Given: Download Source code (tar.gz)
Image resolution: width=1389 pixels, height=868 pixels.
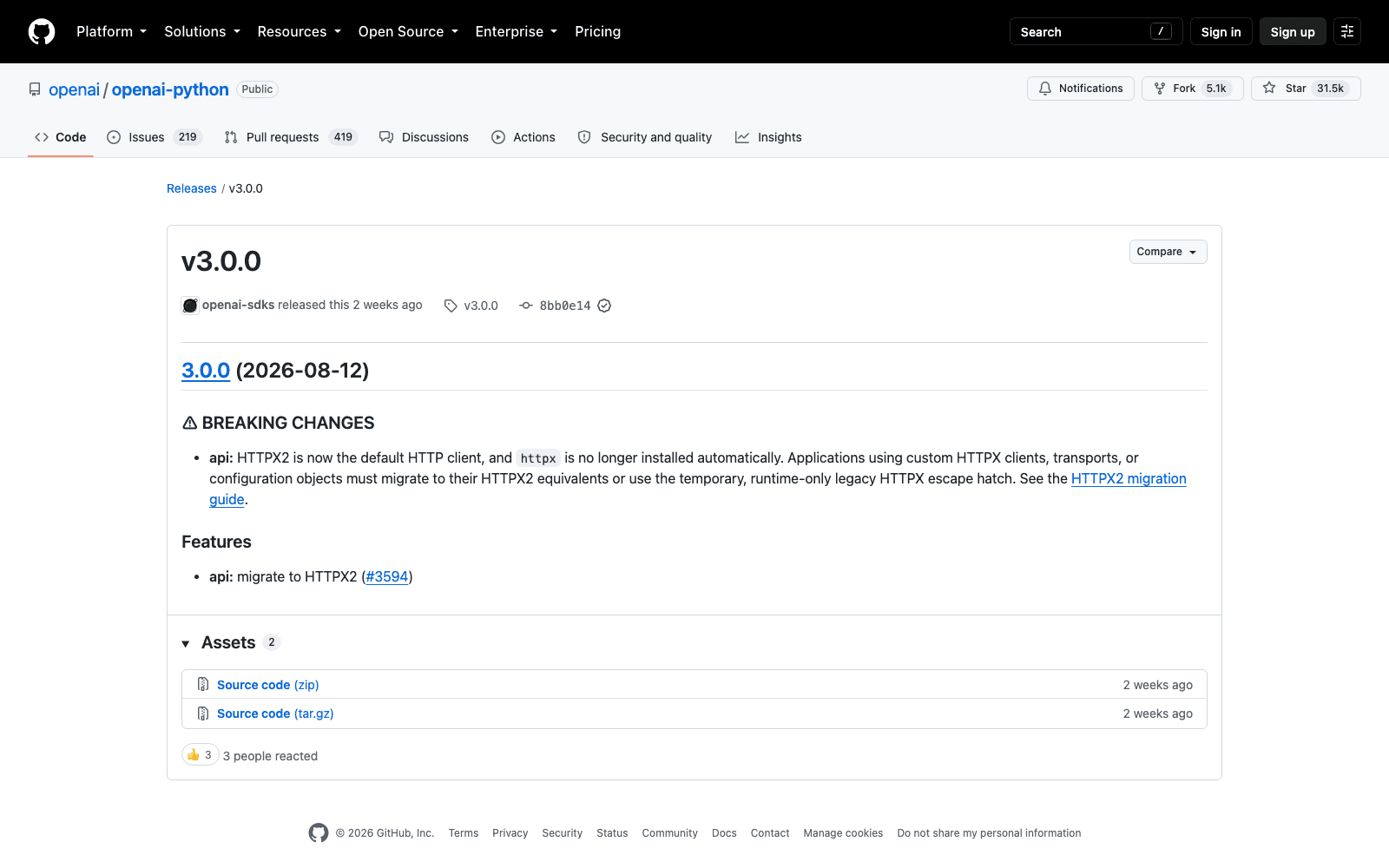Looking at the screenshot, I should point(275,713).
